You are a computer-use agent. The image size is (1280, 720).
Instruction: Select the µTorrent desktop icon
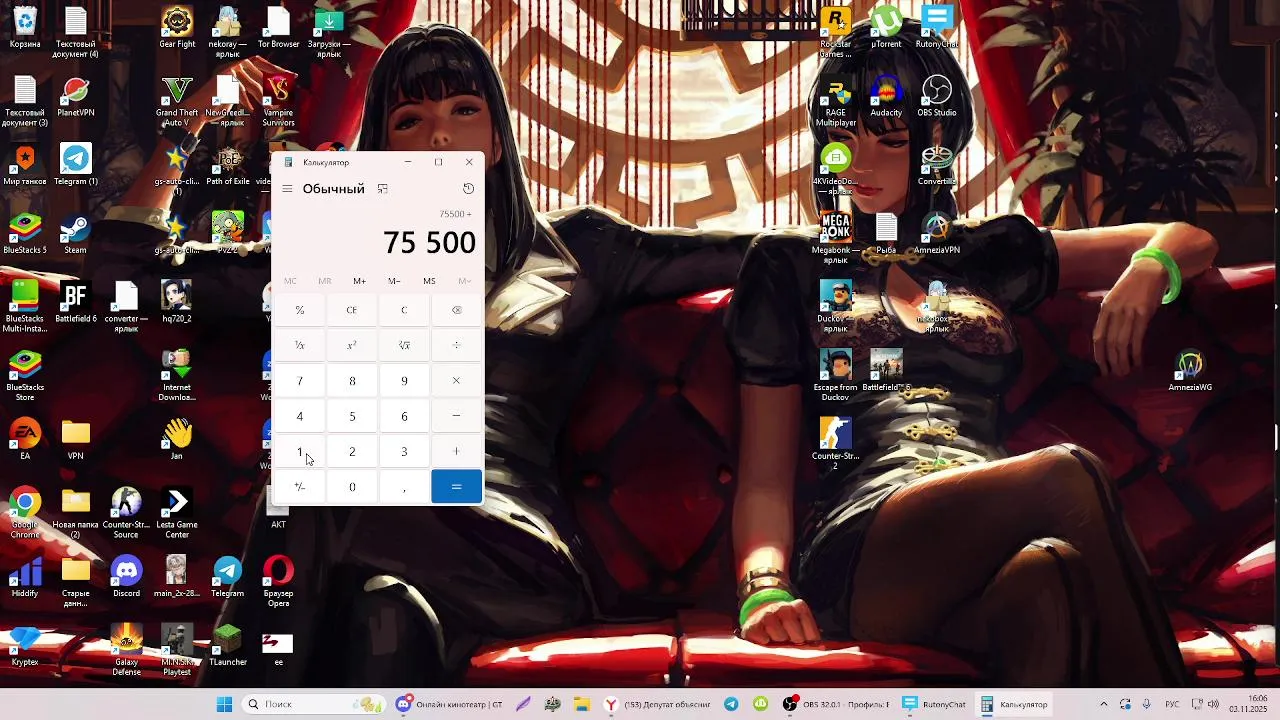(886, 29)
